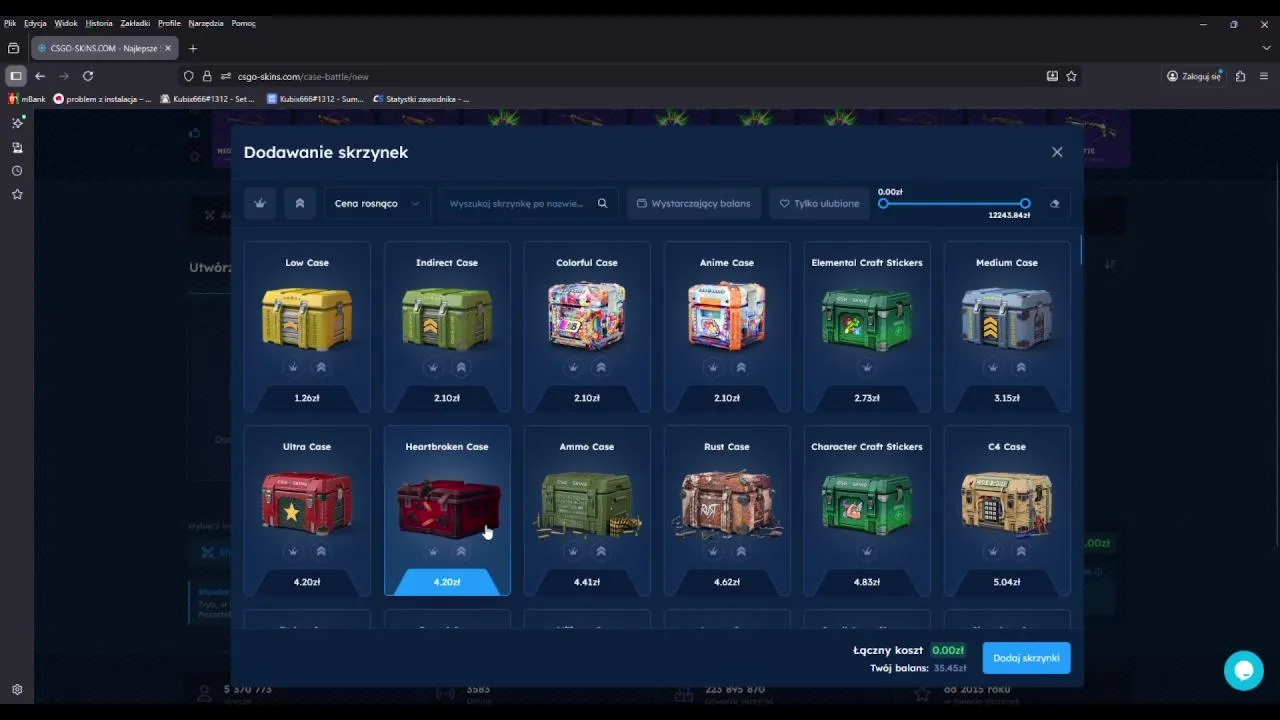Image resolution: width=1280 pixels, height=720 pixels.
Task: Open the browser hamburger menu
Action: (x=1264, y=76)
